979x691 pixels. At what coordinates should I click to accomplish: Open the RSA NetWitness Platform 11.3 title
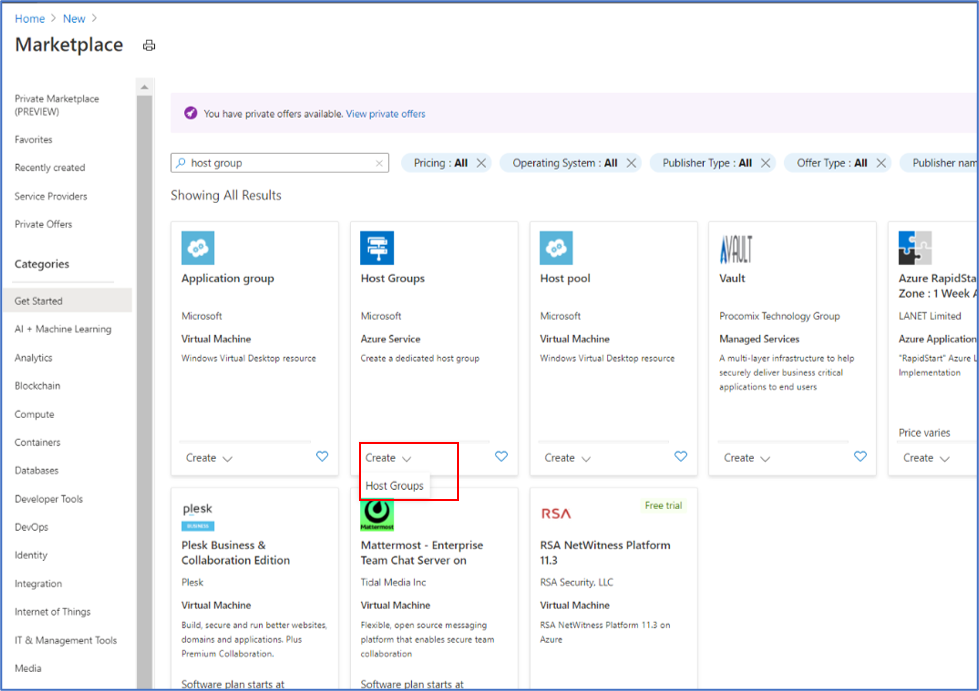pos(605,552)
